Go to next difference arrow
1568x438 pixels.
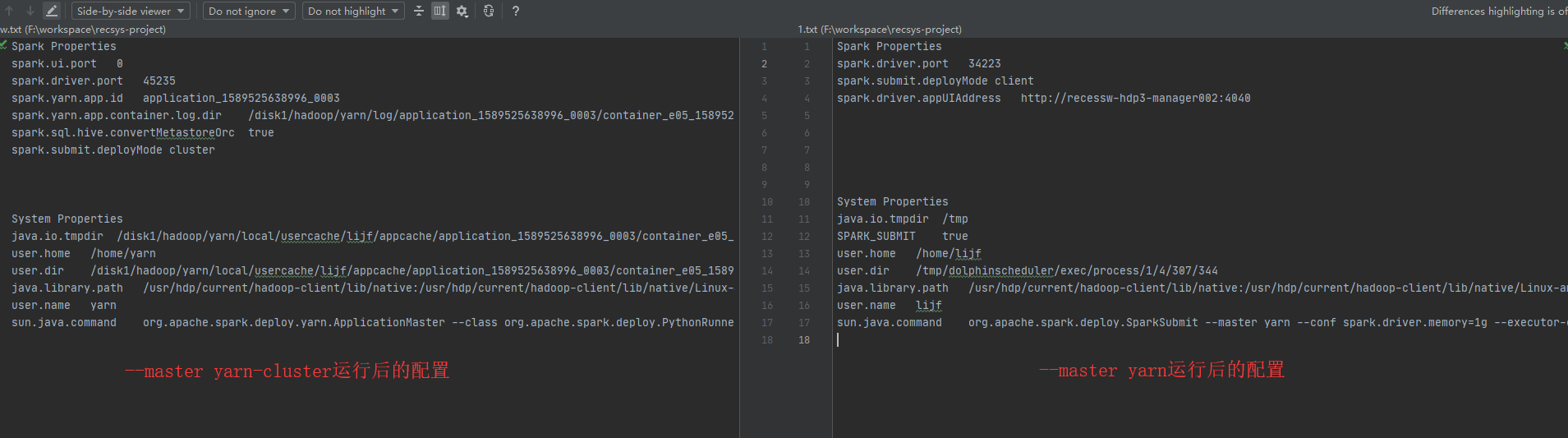pyautogui.click(x=30, y=11)
